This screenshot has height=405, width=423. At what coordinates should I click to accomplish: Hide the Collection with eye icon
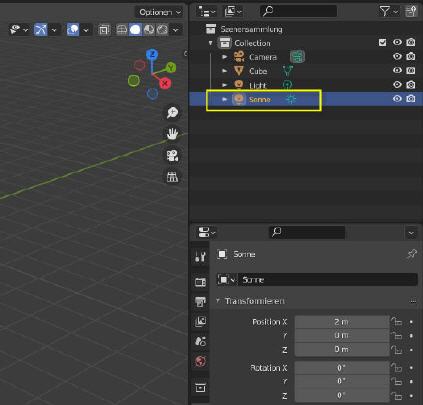(x=397, y=42)
